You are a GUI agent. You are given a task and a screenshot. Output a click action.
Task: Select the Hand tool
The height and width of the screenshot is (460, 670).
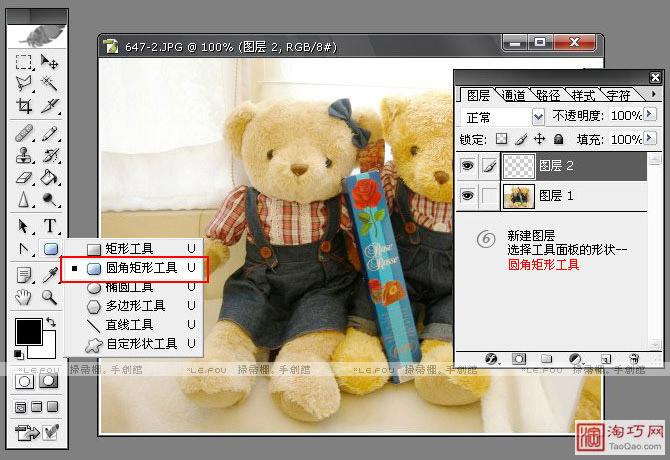[24, 297]
